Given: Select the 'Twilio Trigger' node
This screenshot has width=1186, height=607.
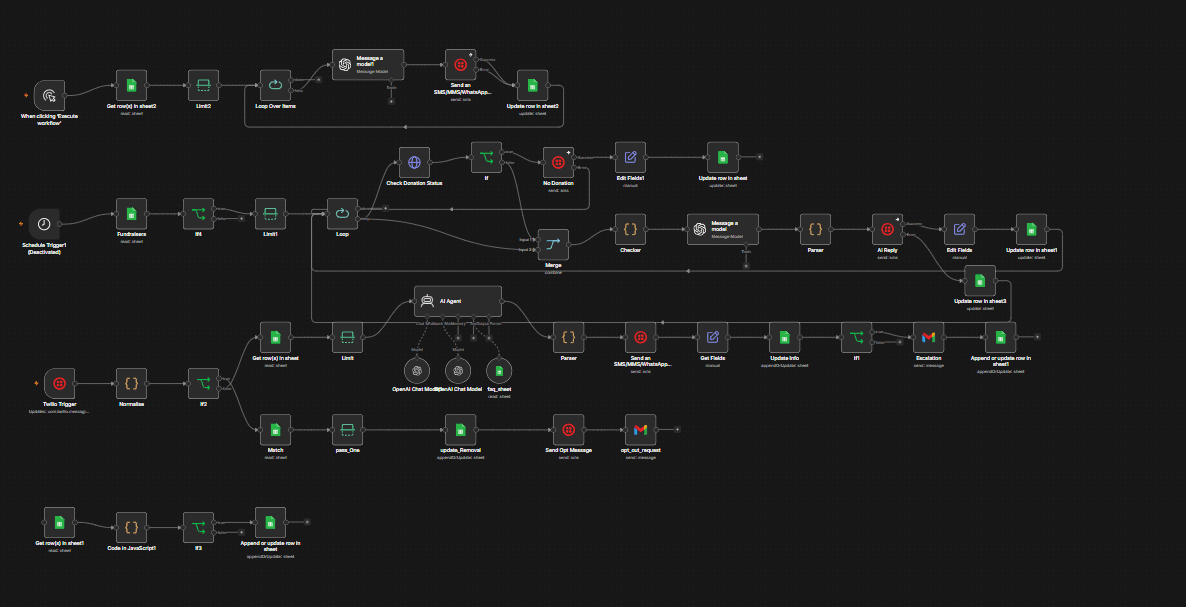Looking at the screenshot, I should 59,383.
